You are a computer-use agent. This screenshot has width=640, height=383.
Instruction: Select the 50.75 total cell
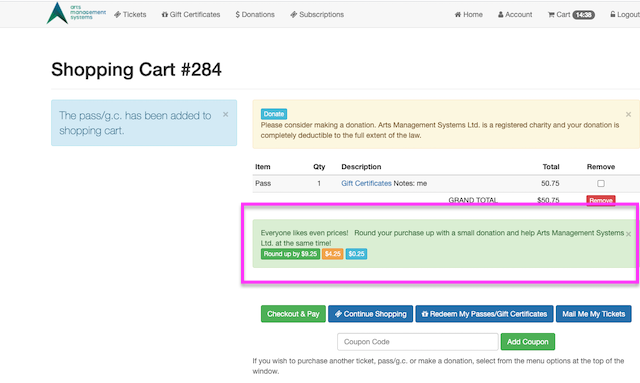pos(550,183)
